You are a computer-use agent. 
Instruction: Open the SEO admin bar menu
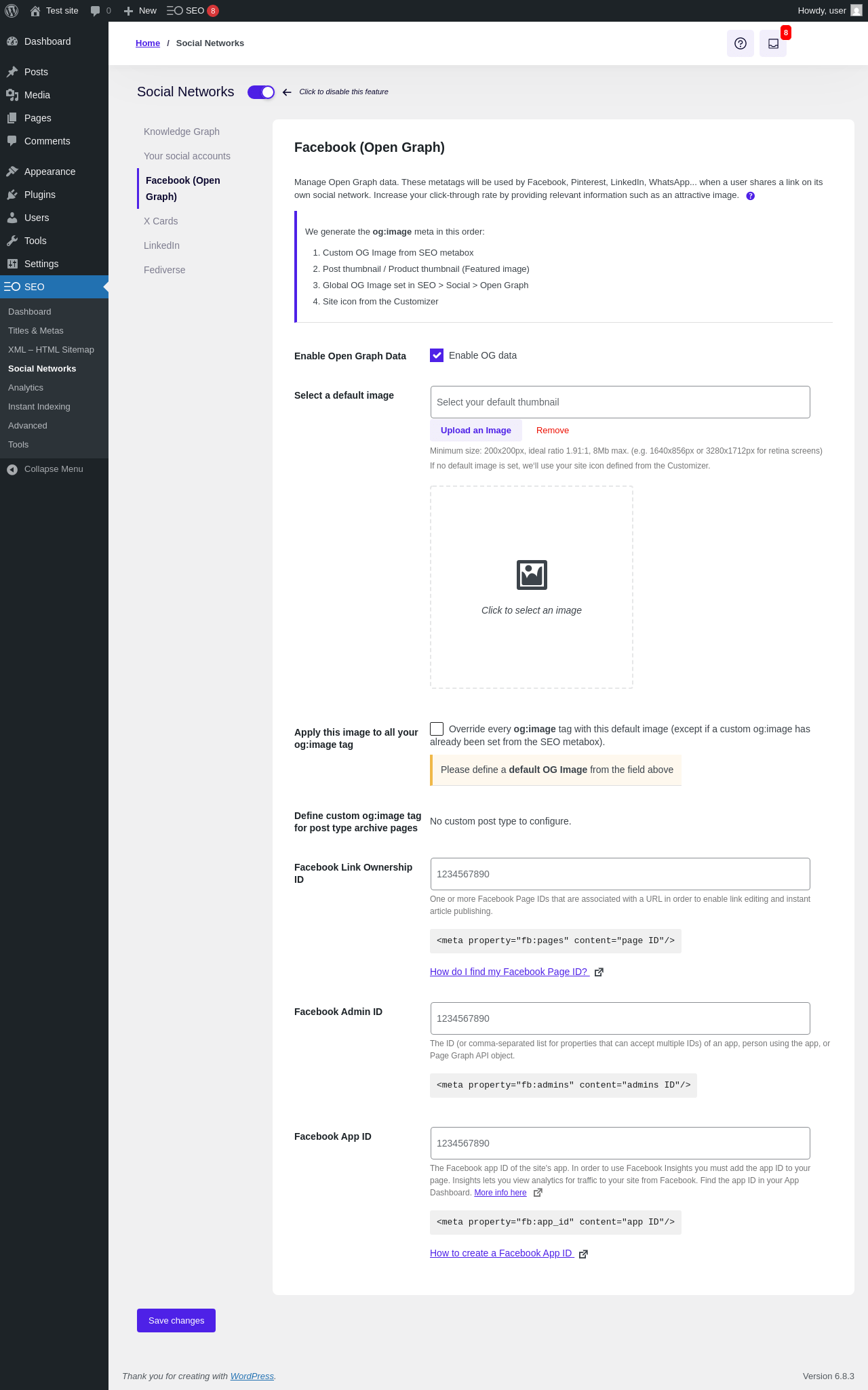coord(193,11)
